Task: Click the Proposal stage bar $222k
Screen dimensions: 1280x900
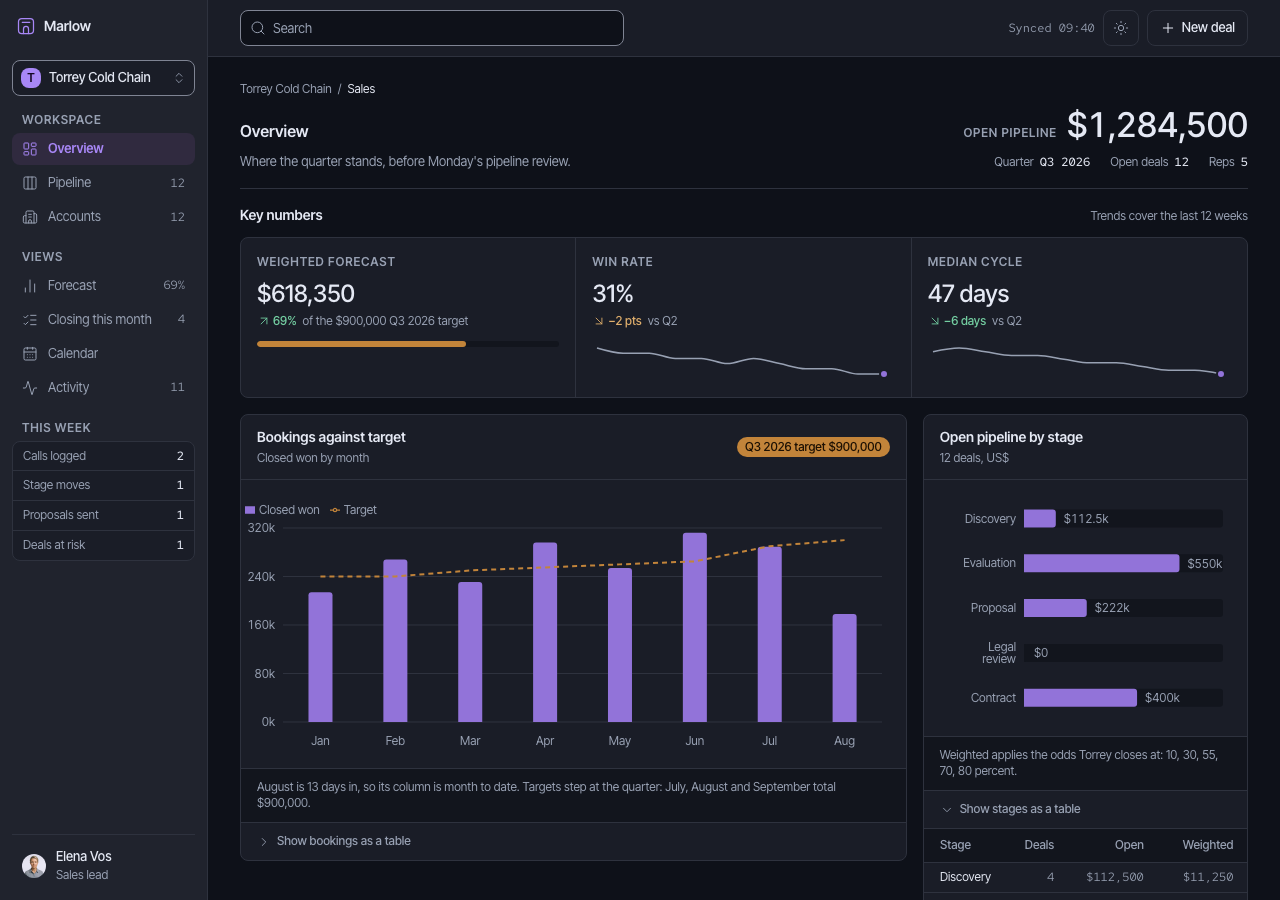Action: (x=1055, y=608)
